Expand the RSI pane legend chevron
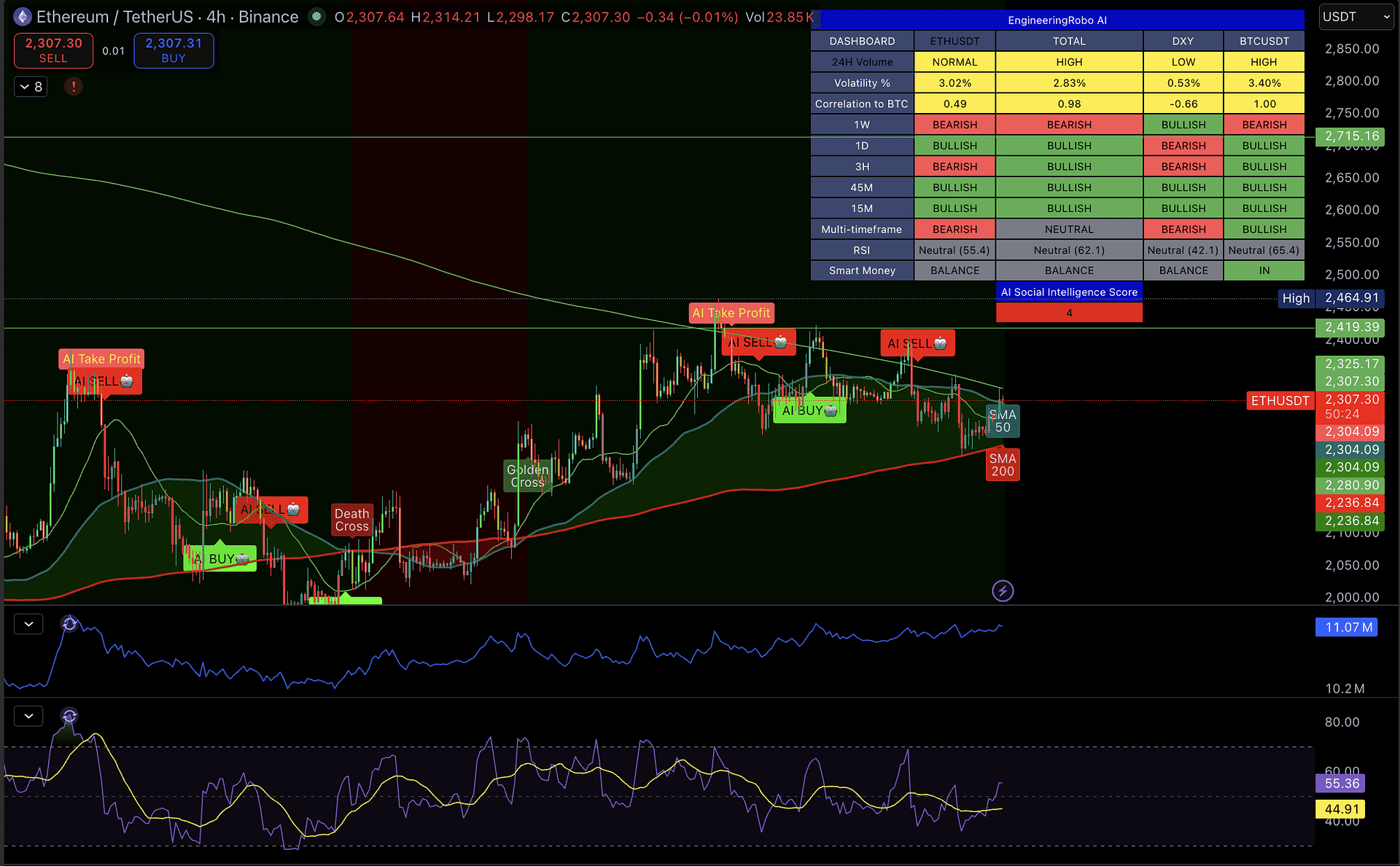1400x866 pixels. [x=28, y=716]
